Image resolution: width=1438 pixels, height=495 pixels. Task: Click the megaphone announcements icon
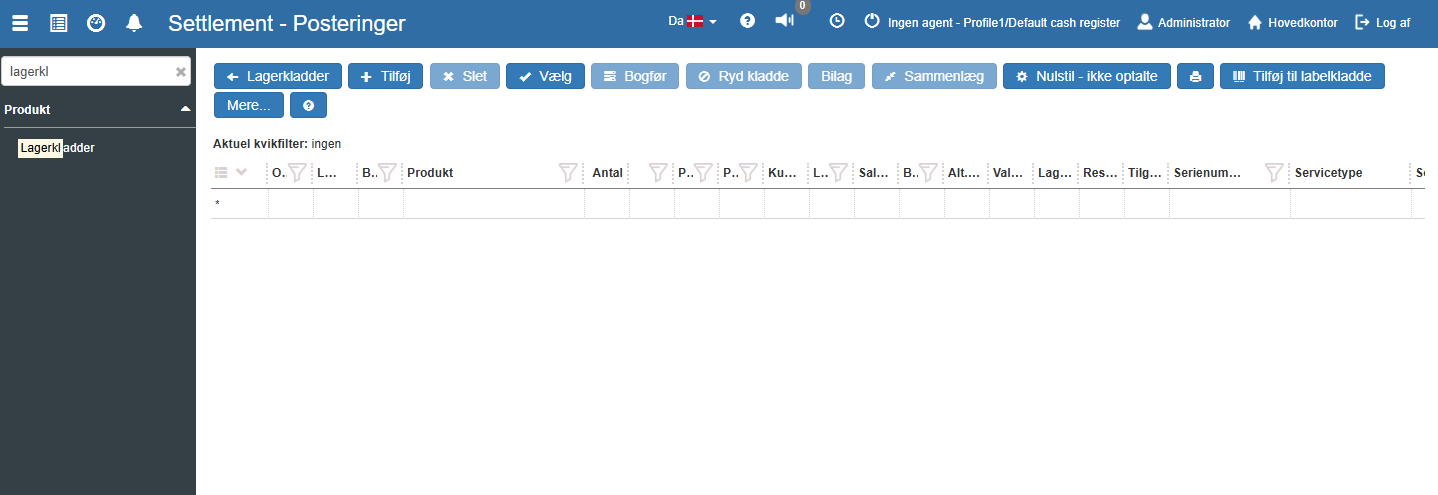click(x=785, y=21)
